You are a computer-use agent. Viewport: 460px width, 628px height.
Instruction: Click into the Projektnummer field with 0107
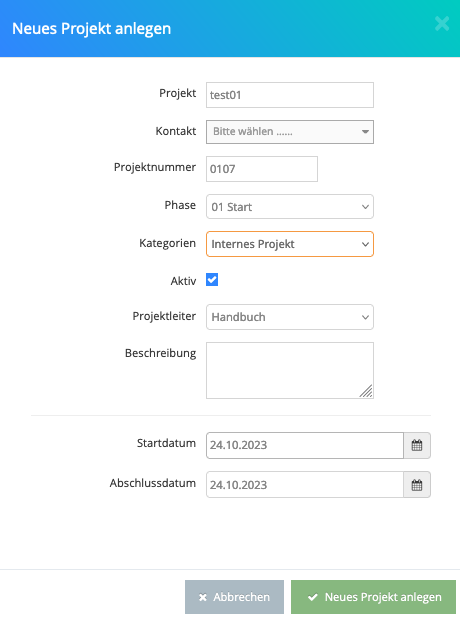[262, 169]
